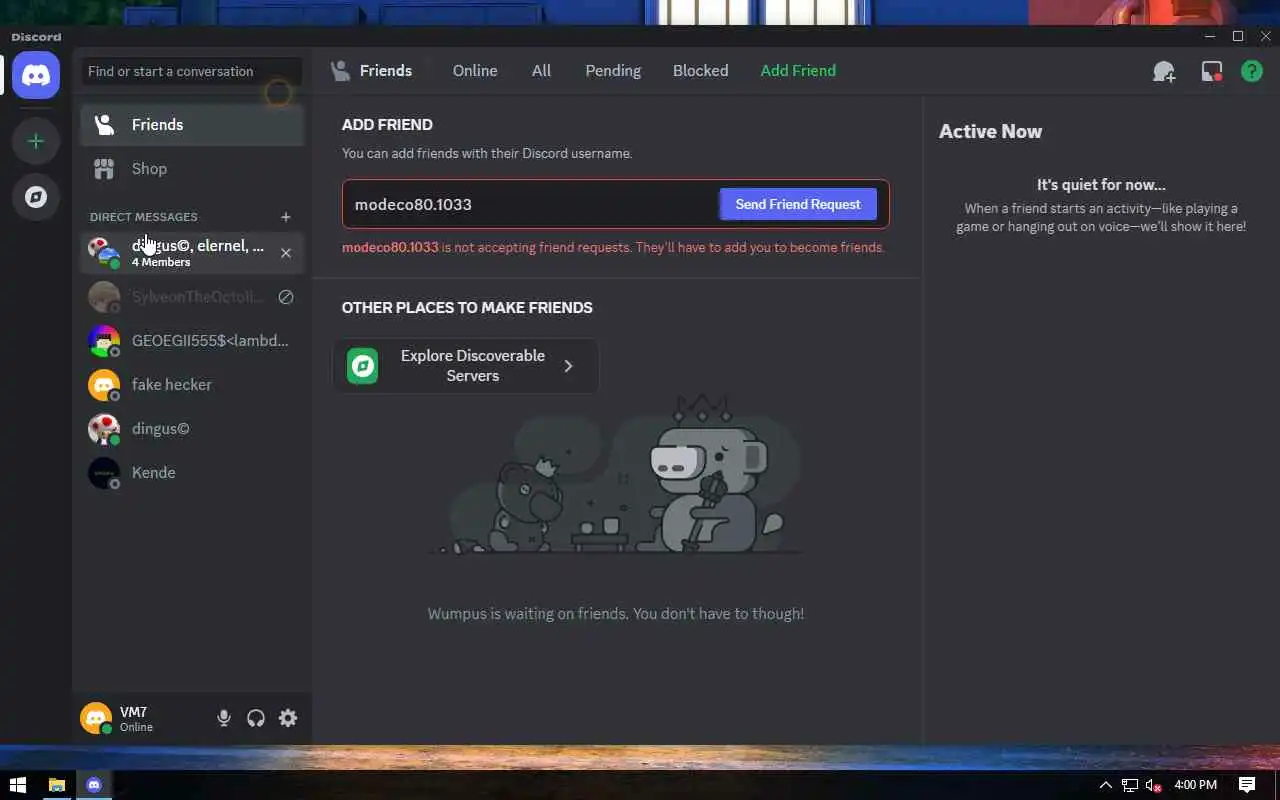Select Friends in the sidebar
The width and height of the screenshot is (1280, 800).
192,125
